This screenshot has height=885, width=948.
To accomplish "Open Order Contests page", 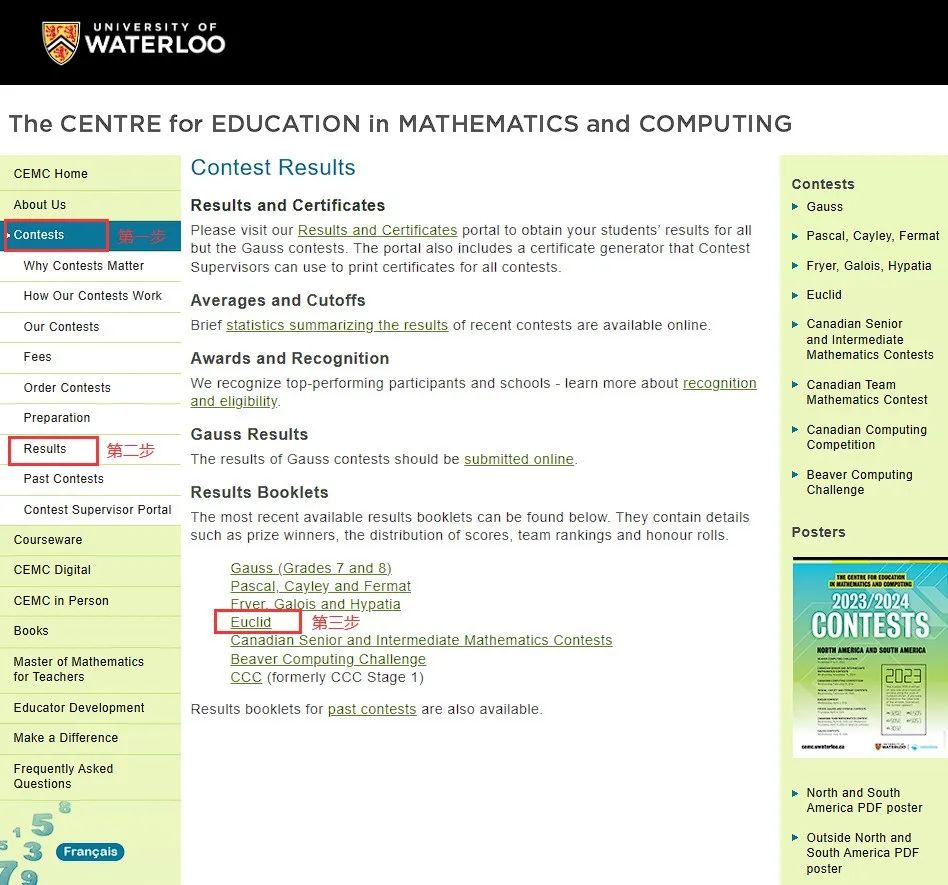I will [67, 387].
